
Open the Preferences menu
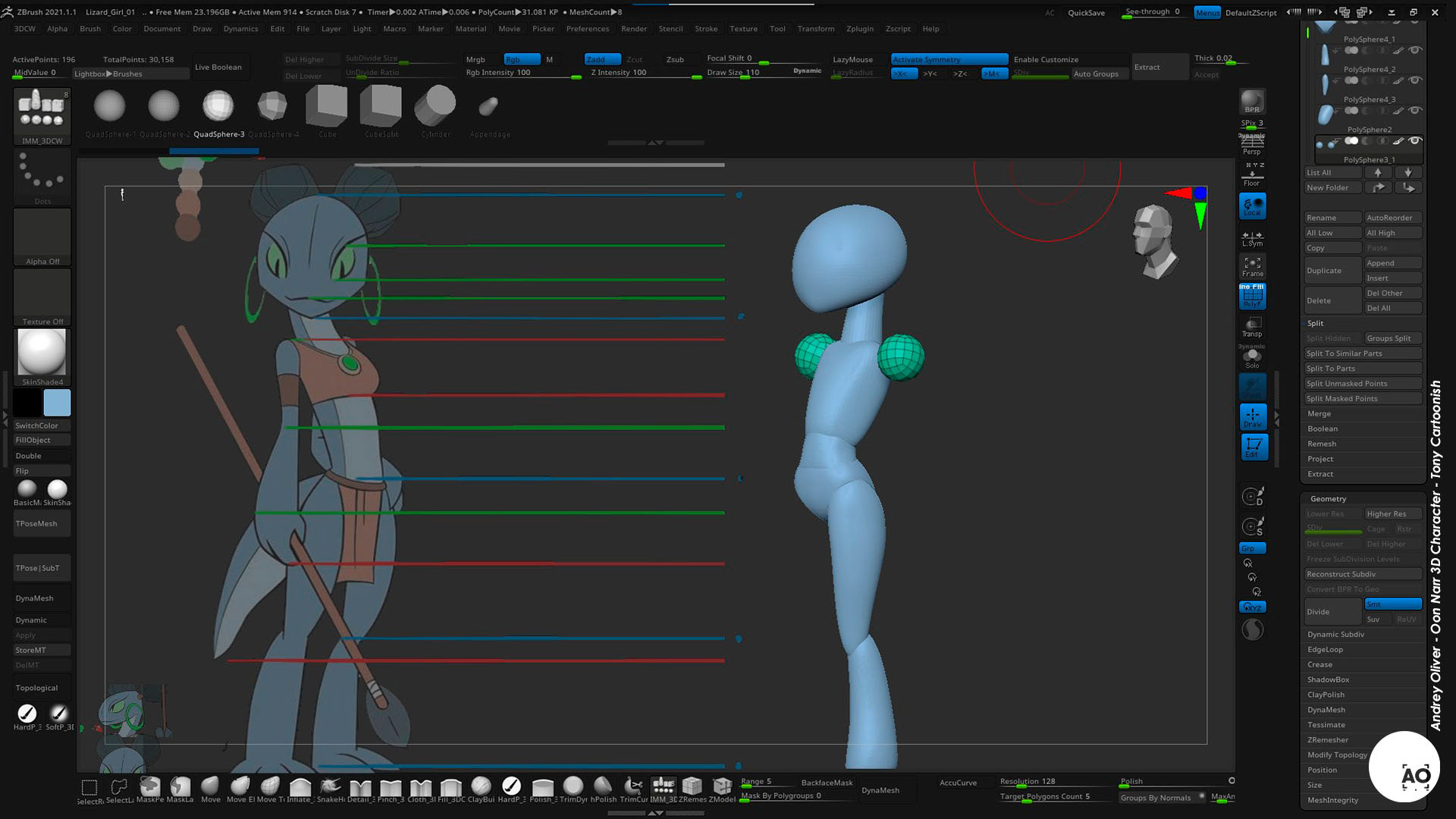588,29
